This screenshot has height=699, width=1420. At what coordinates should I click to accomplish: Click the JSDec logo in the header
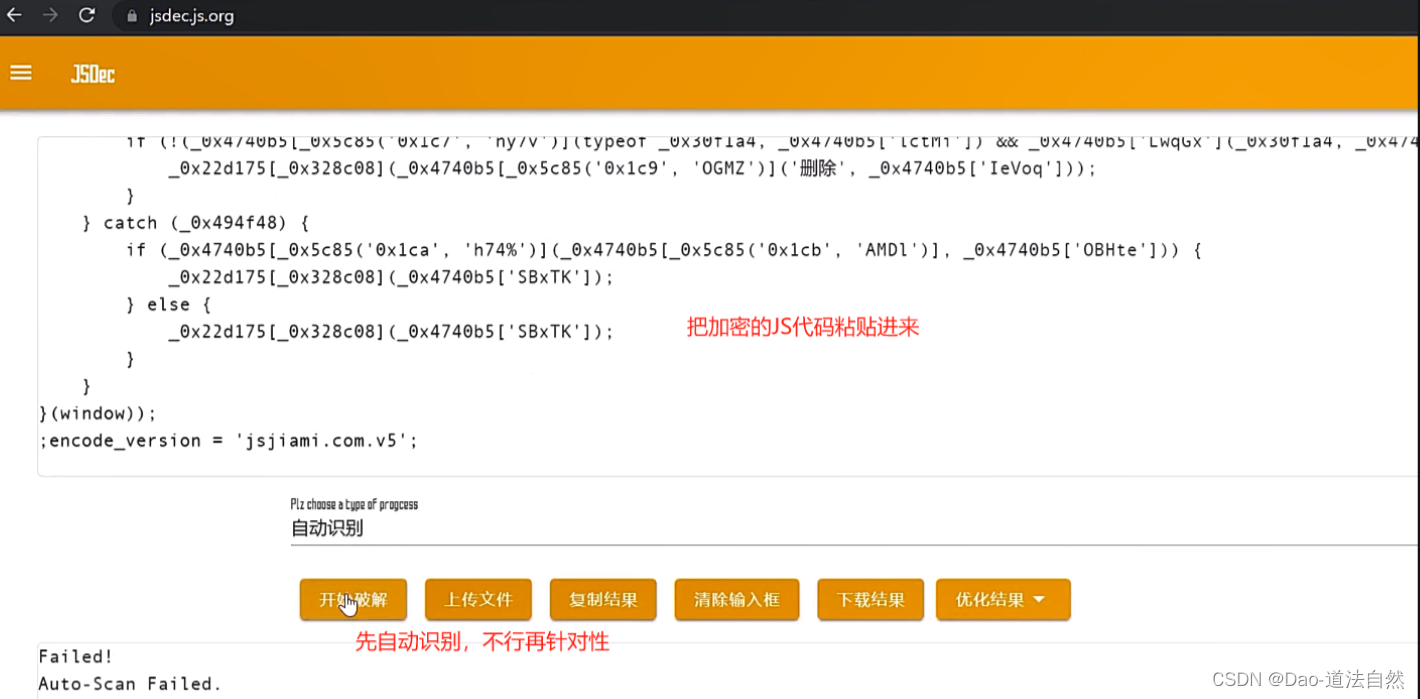click(91, 73)
